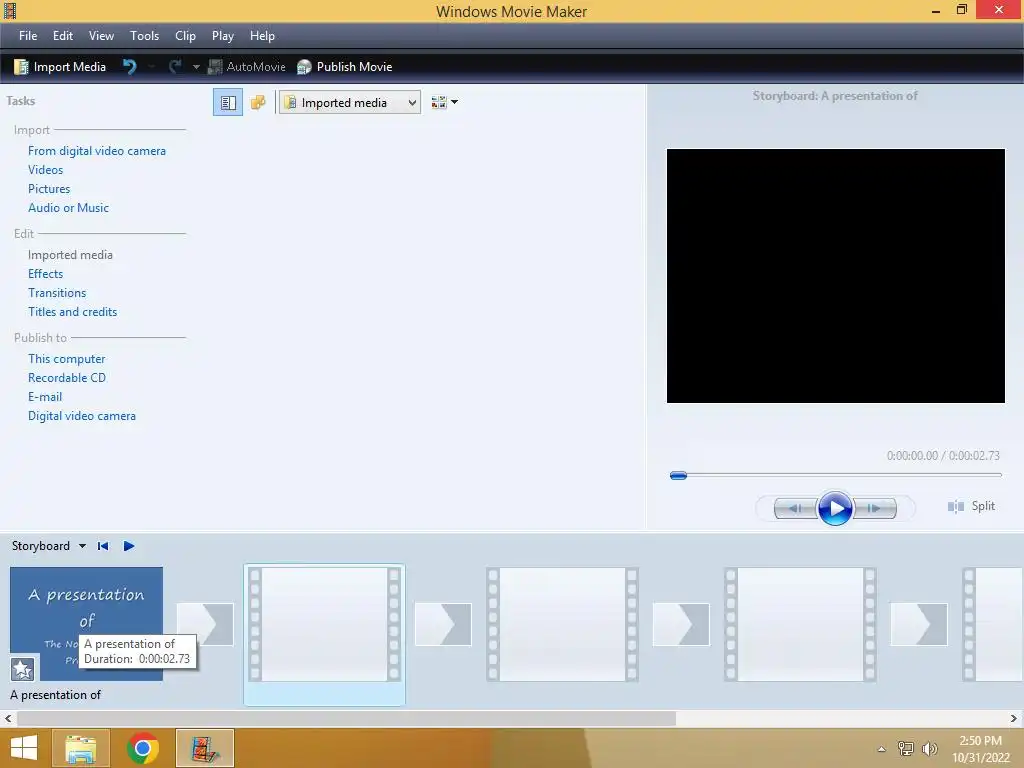This screenshot has height=768, width=1024.
Task: Click the Redo arrow icon
Action: (175, 67)
